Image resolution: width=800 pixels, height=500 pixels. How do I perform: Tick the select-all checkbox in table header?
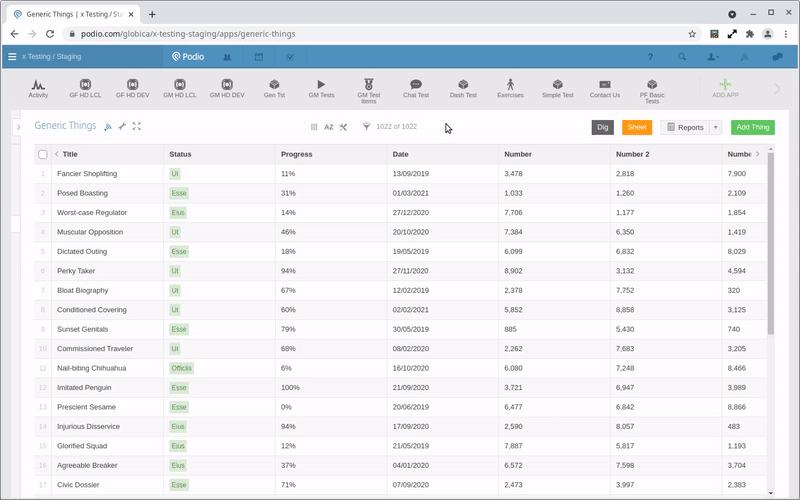tap(43, 154)
